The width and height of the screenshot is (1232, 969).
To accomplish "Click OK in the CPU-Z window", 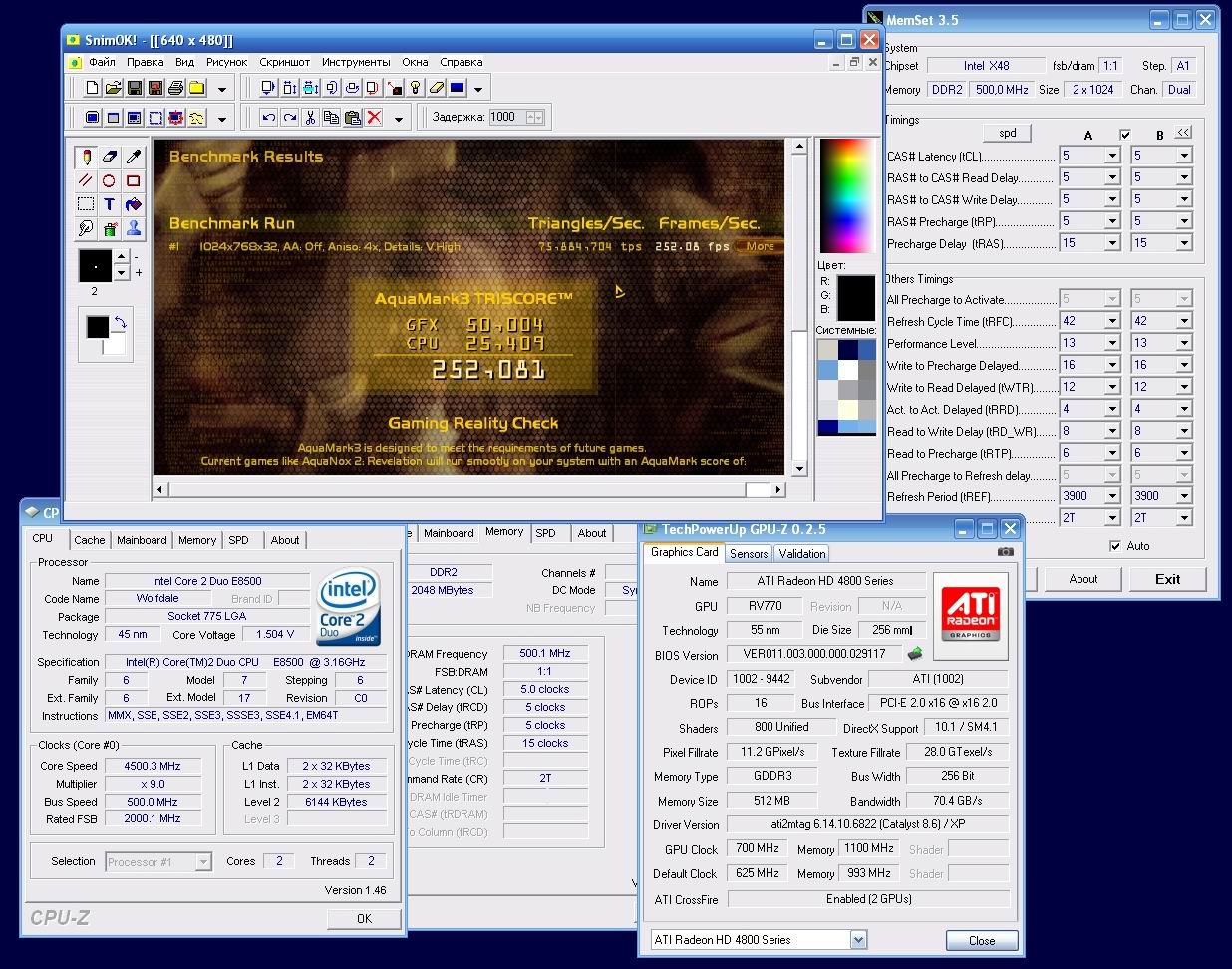I will [x=364, y=919].
